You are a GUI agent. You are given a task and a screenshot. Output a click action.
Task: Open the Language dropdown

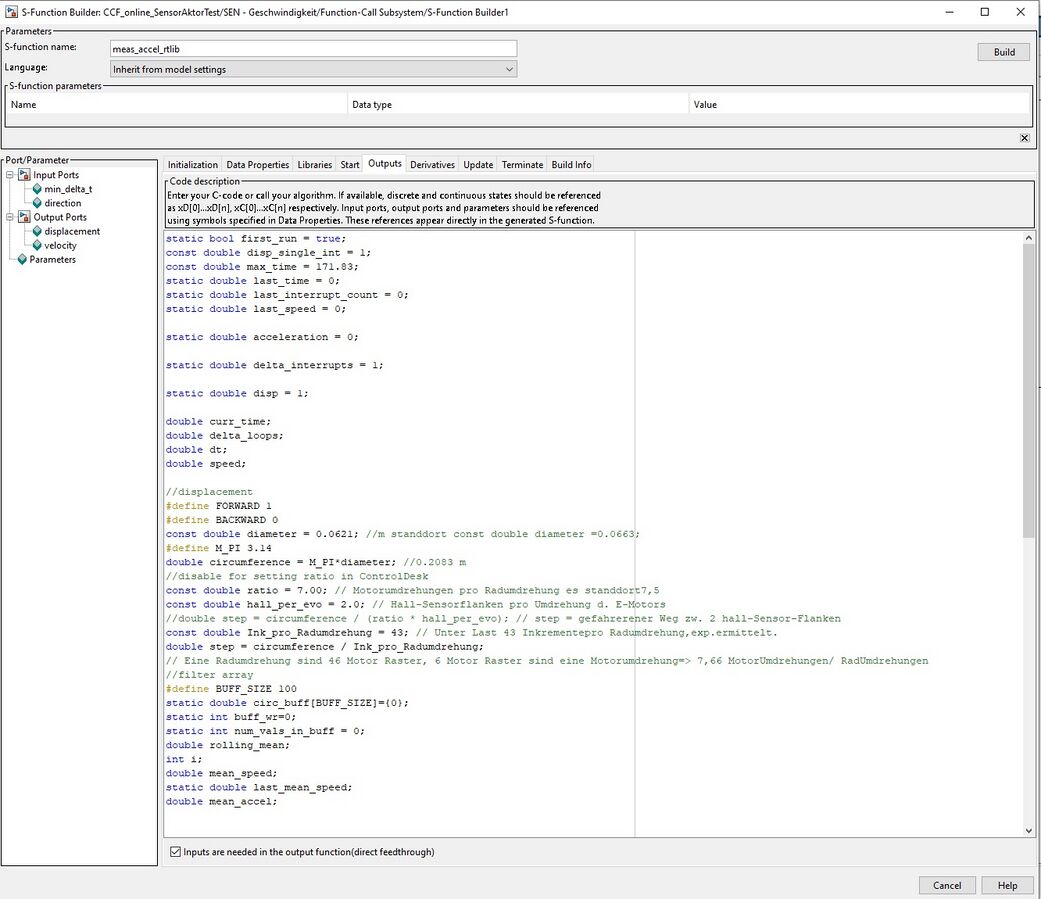(313, 70)
